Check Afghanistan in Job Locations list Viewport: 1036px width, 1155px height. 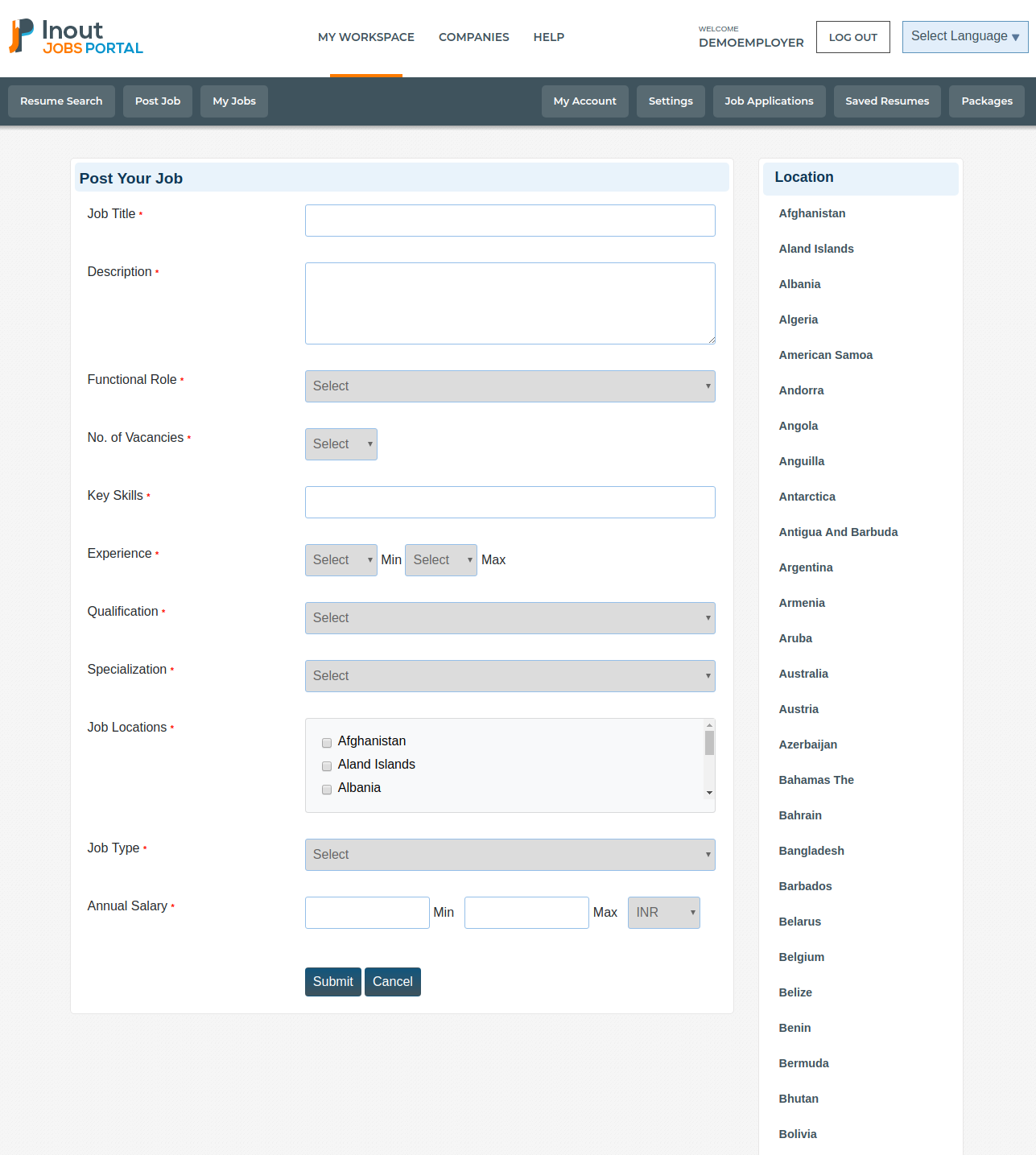(x=327, y=743)
